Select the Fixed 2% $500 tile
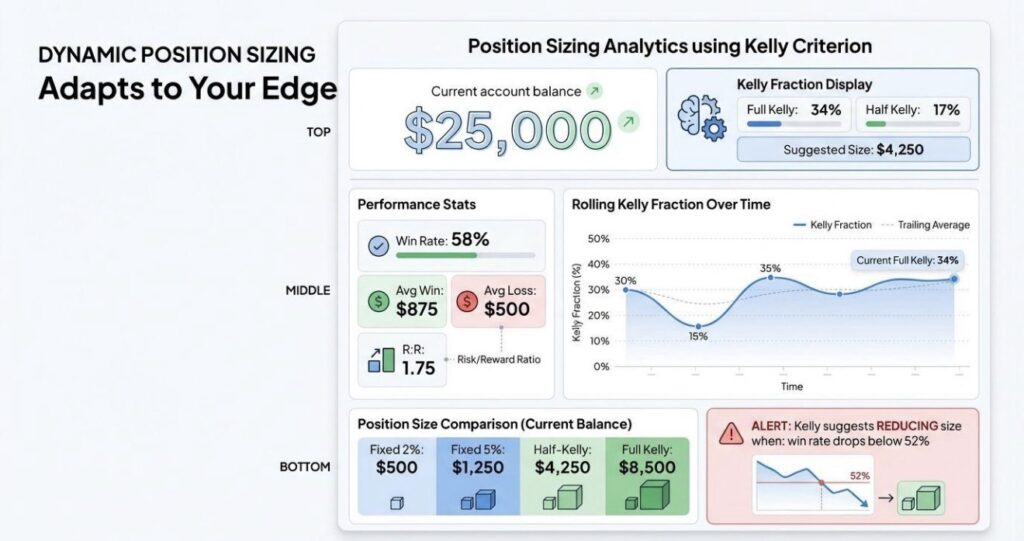This screenshot has height=541, width=1024. click(x=396, y=476)
